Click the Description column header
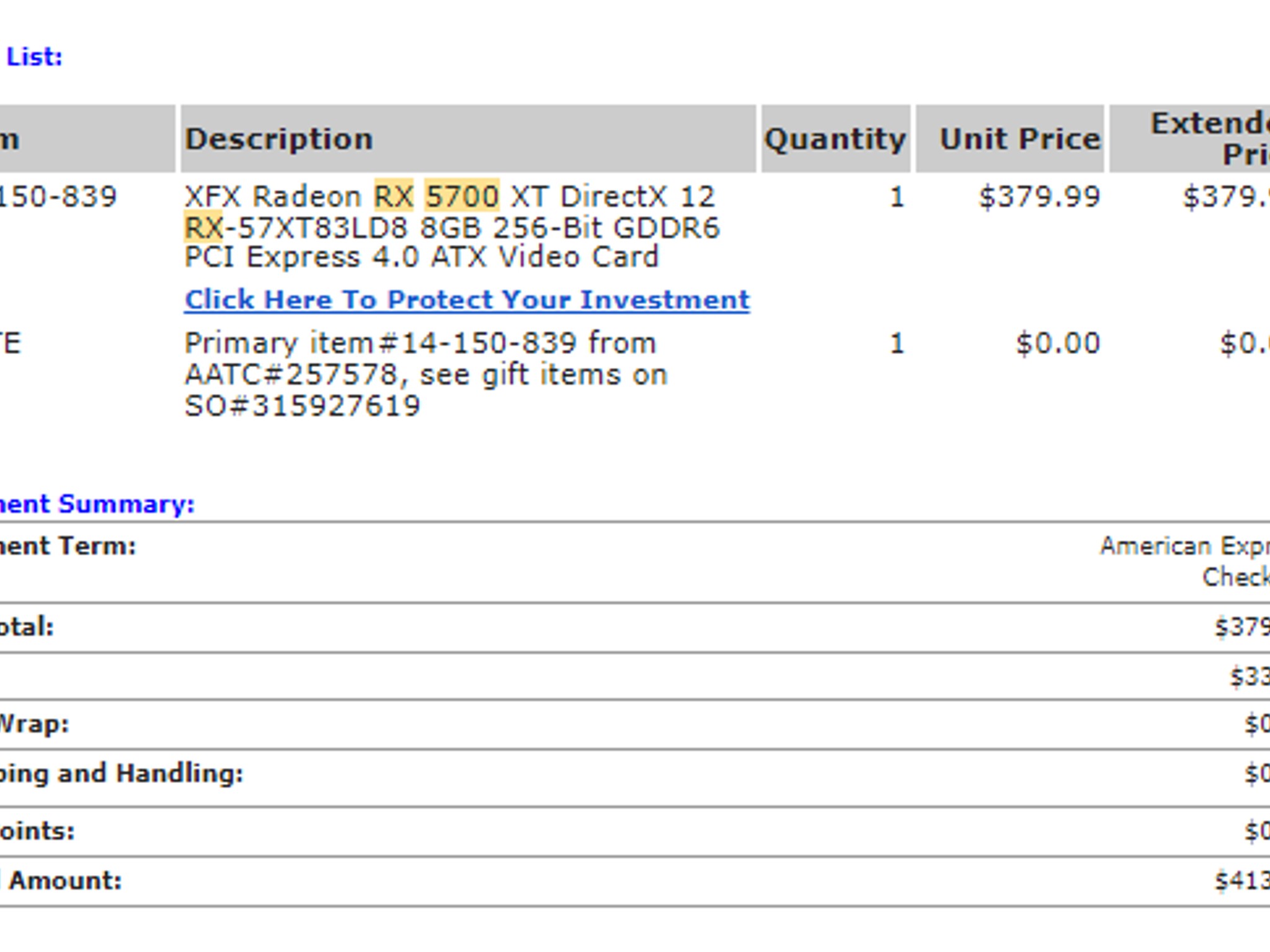This screenshot has height=952, width=1270. 279,139
